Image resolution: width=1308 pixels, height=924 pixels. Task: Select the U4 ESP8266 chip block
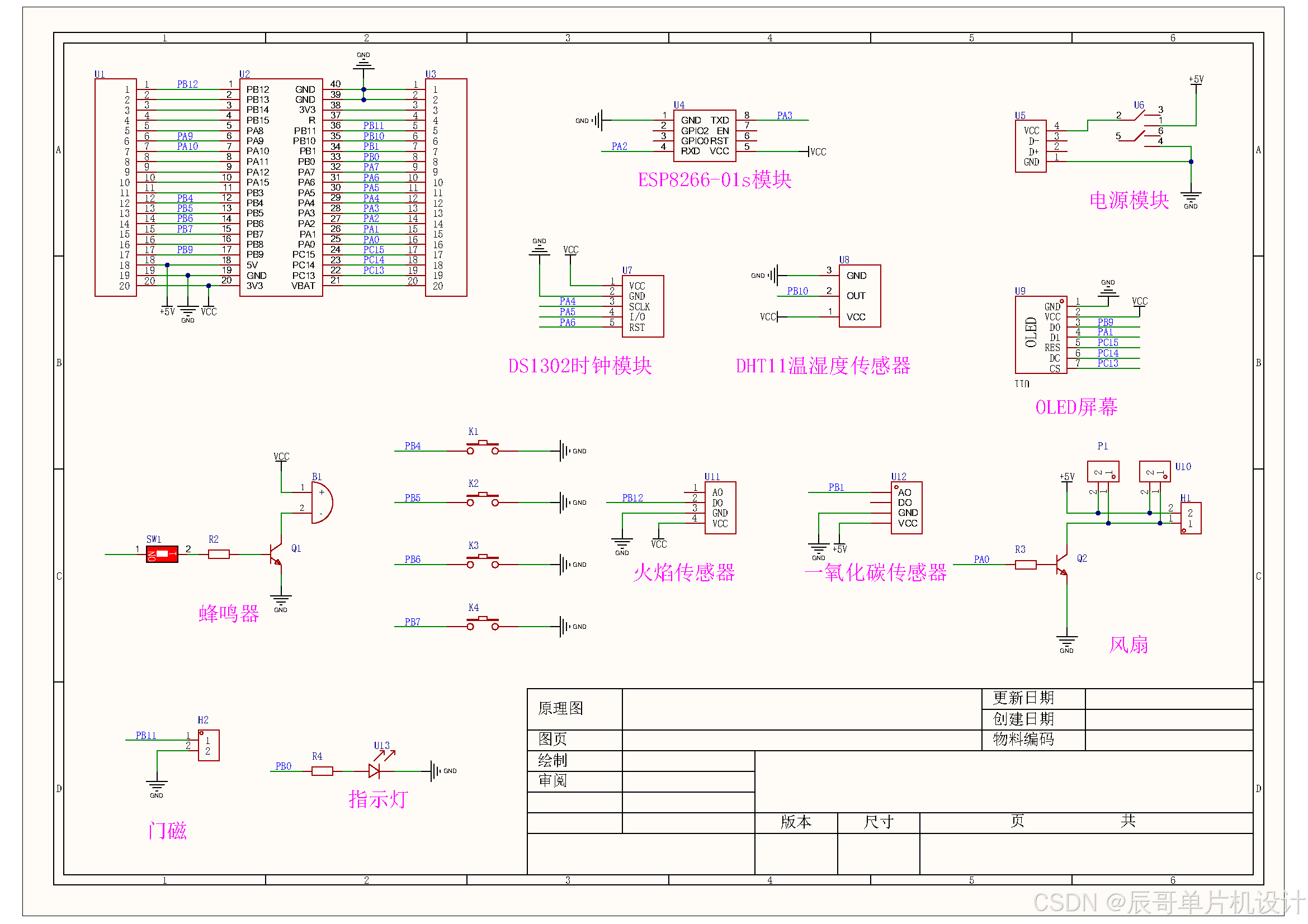pos(705,136)
